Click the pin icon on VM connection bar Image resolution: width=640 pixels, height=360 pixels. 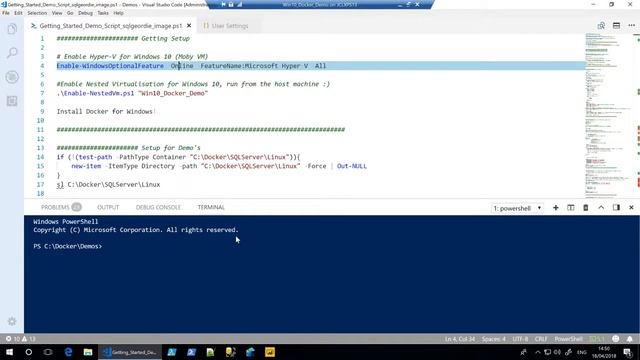click(223, 4)
